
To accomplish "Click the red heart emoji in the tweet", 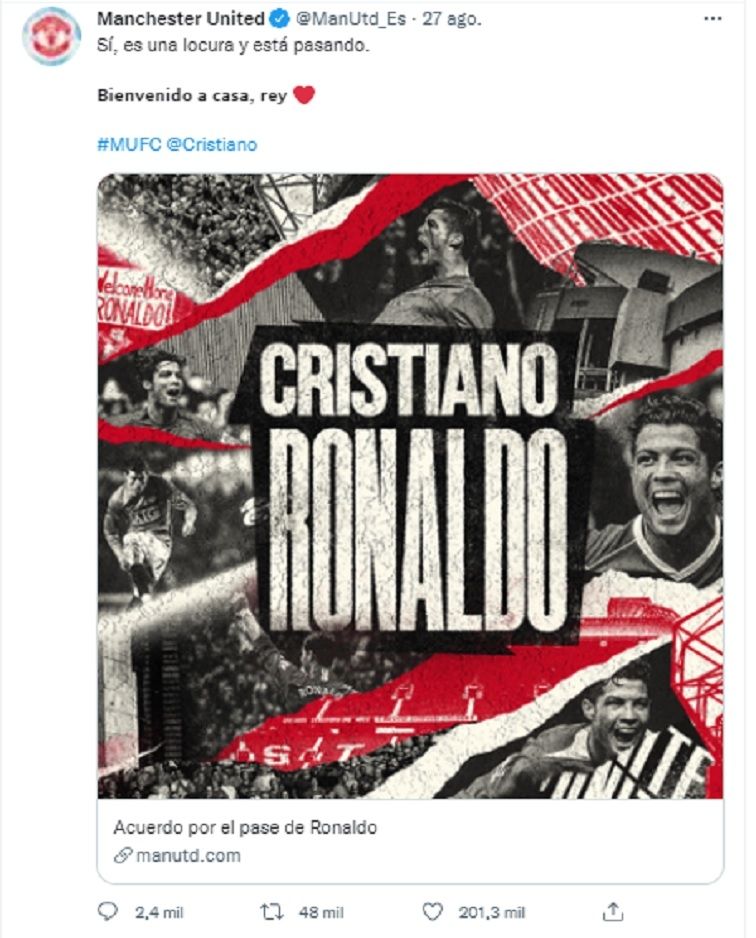I will point(305,95).
